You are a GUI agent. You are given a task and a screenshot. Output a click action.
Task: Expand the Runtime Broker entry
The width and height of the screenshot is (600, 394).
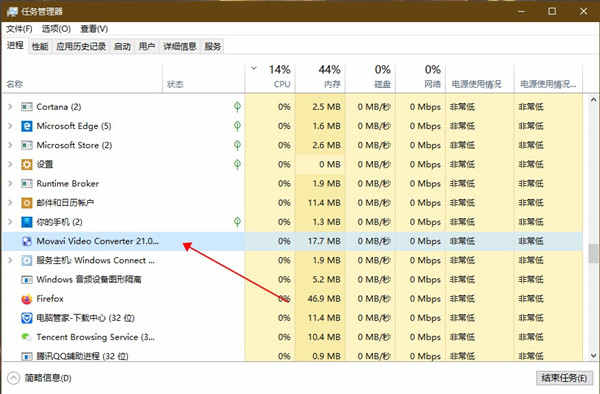coord(10,184)
